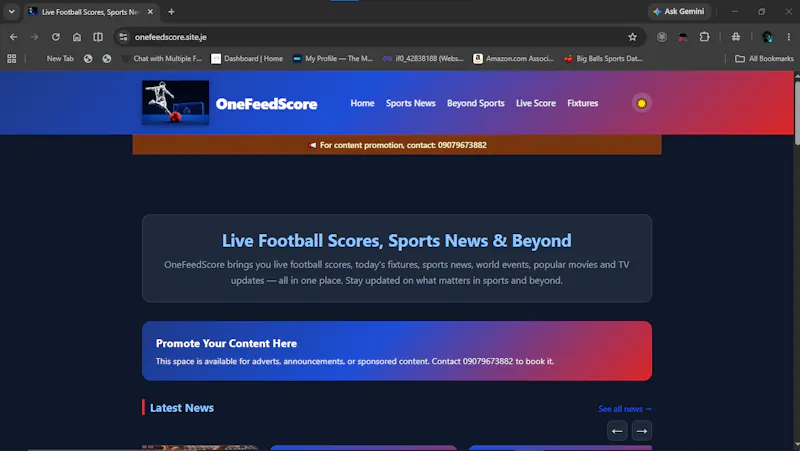Toggle the sun theme switch on OneFeedScore
Screen dimensions: 800x451
[641, 104]
